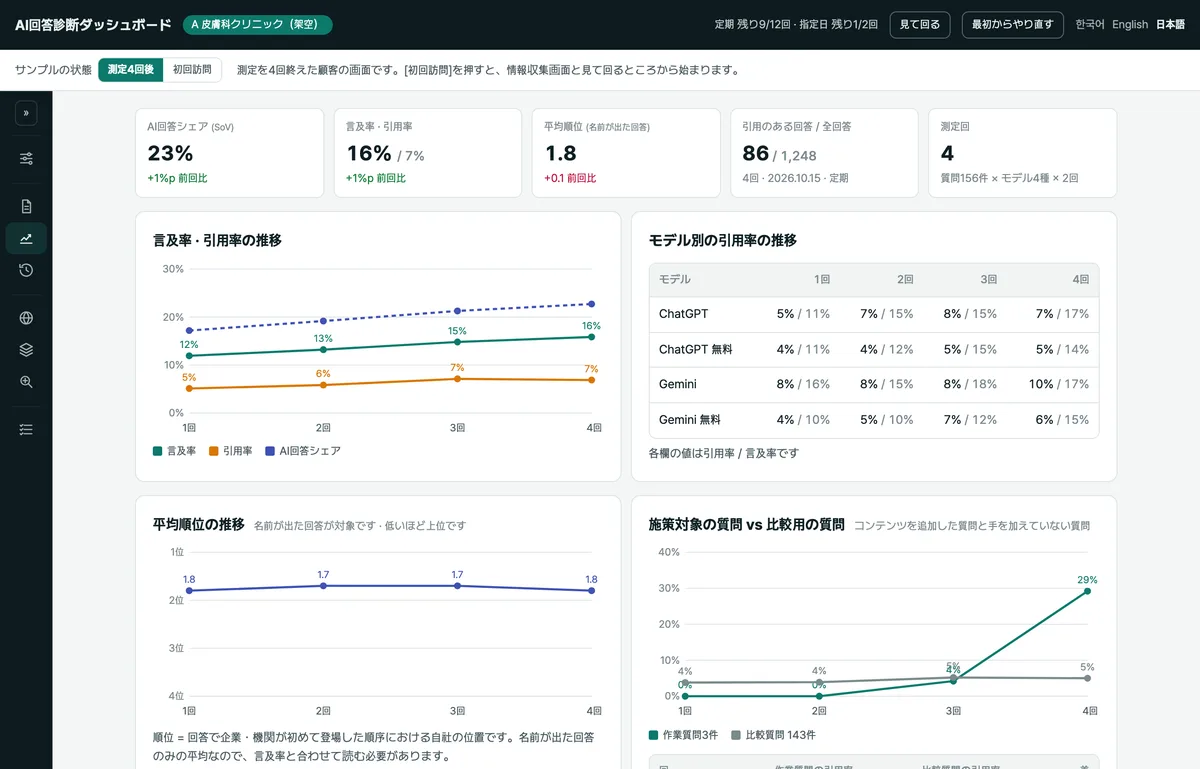This screenshot has height=769, width=1200.
Task: Click 質問156件 × モデル4種 × 2回 text
Action: point(1009,178)
